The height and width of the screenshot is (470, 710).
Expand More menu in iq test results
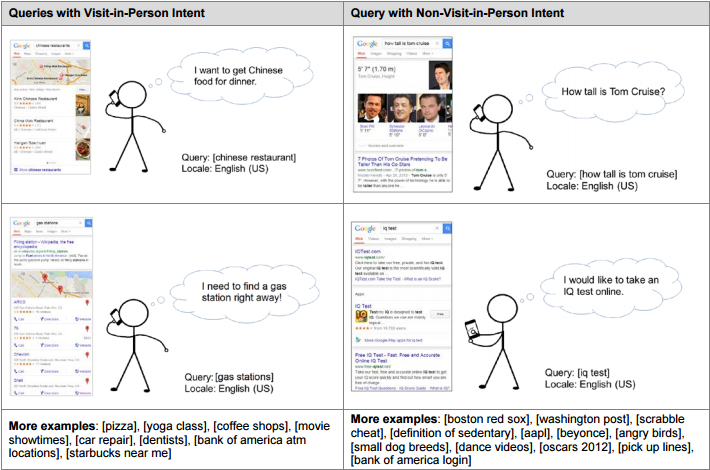pyautogui.click(x=427, y=239)
